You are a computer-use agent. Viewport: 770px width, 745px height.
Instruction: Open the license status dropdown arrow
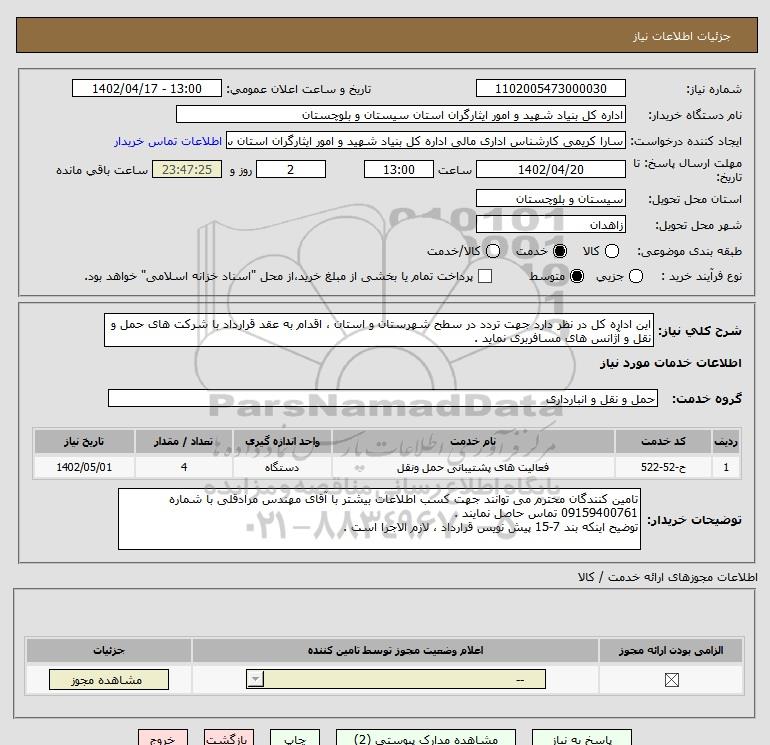pyautogui.click(x=255, y=680)
